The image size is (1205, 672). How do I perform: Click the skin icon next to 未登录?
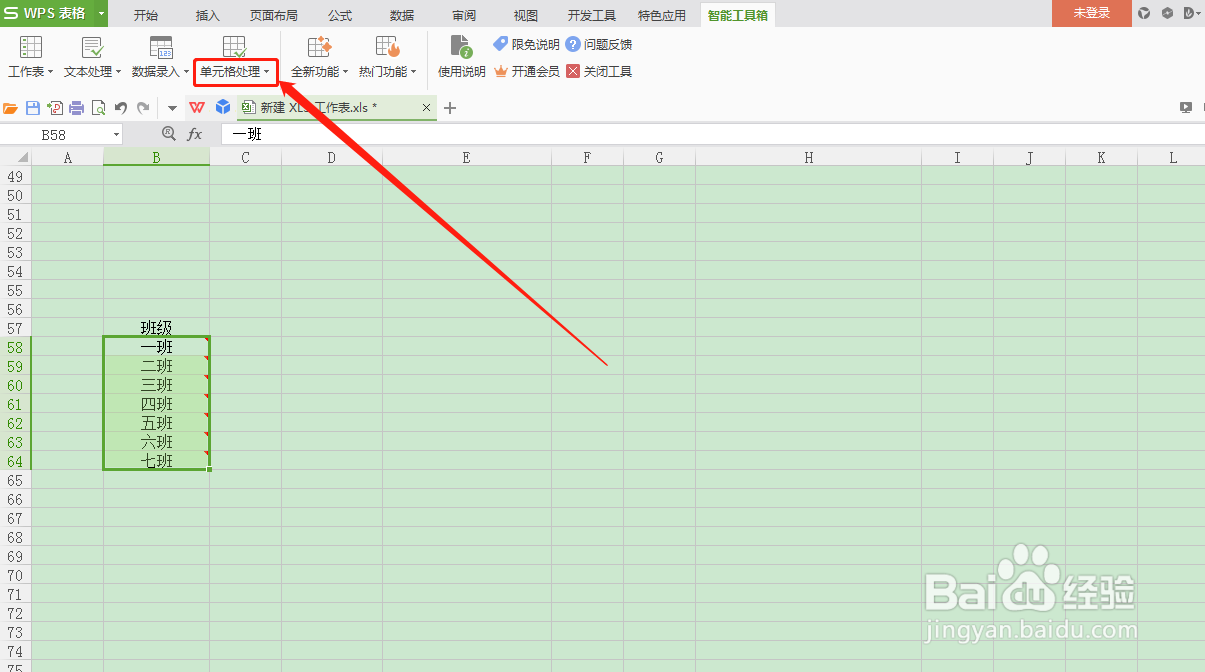tap(1144, 13)
